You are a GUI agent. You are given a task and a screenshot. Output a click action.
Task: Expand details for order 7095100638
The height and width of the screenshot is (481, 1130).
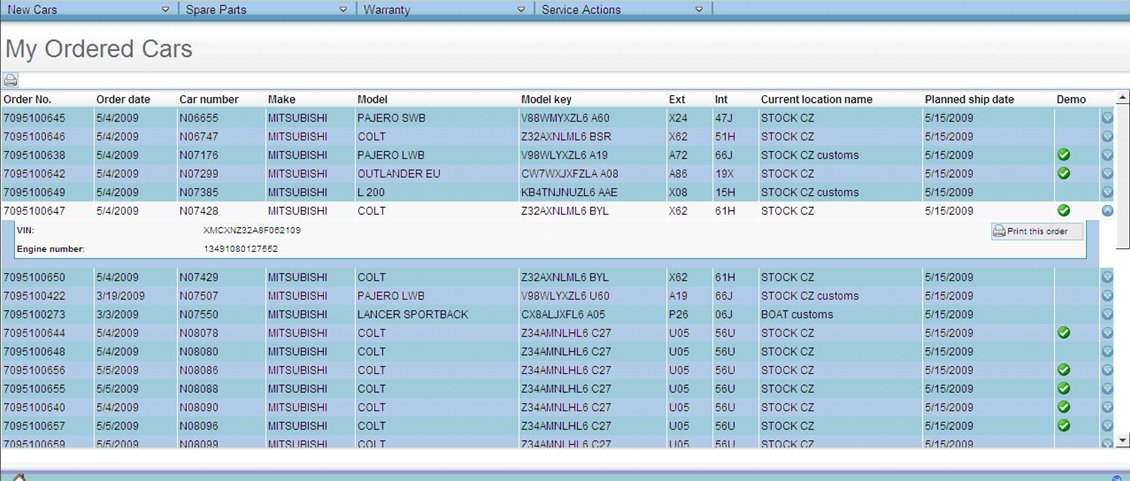coord(1108,155)
